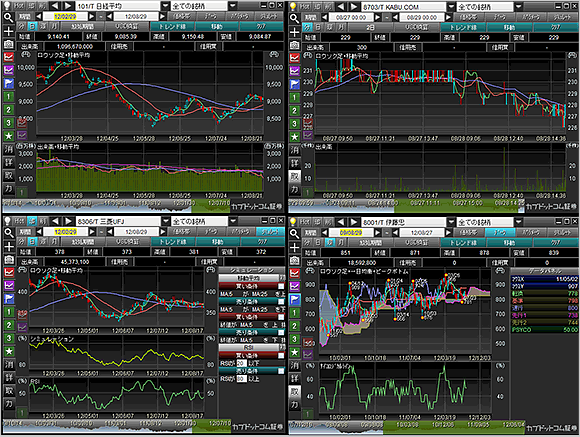
Task: Click blue flag icon in KABU.COM window
Action: click(294, 84)
